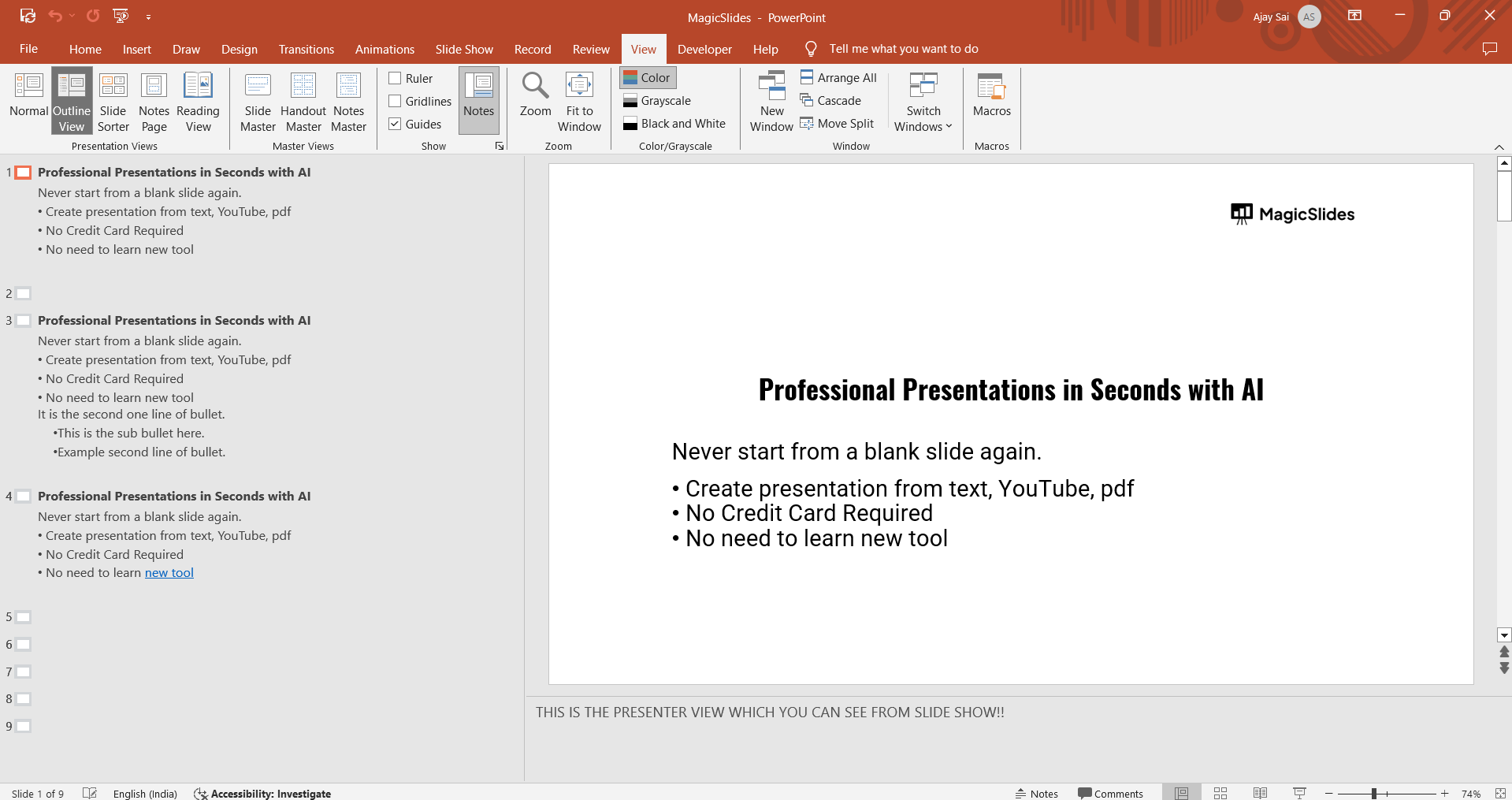Open the Transitions tab

[306, 49]
